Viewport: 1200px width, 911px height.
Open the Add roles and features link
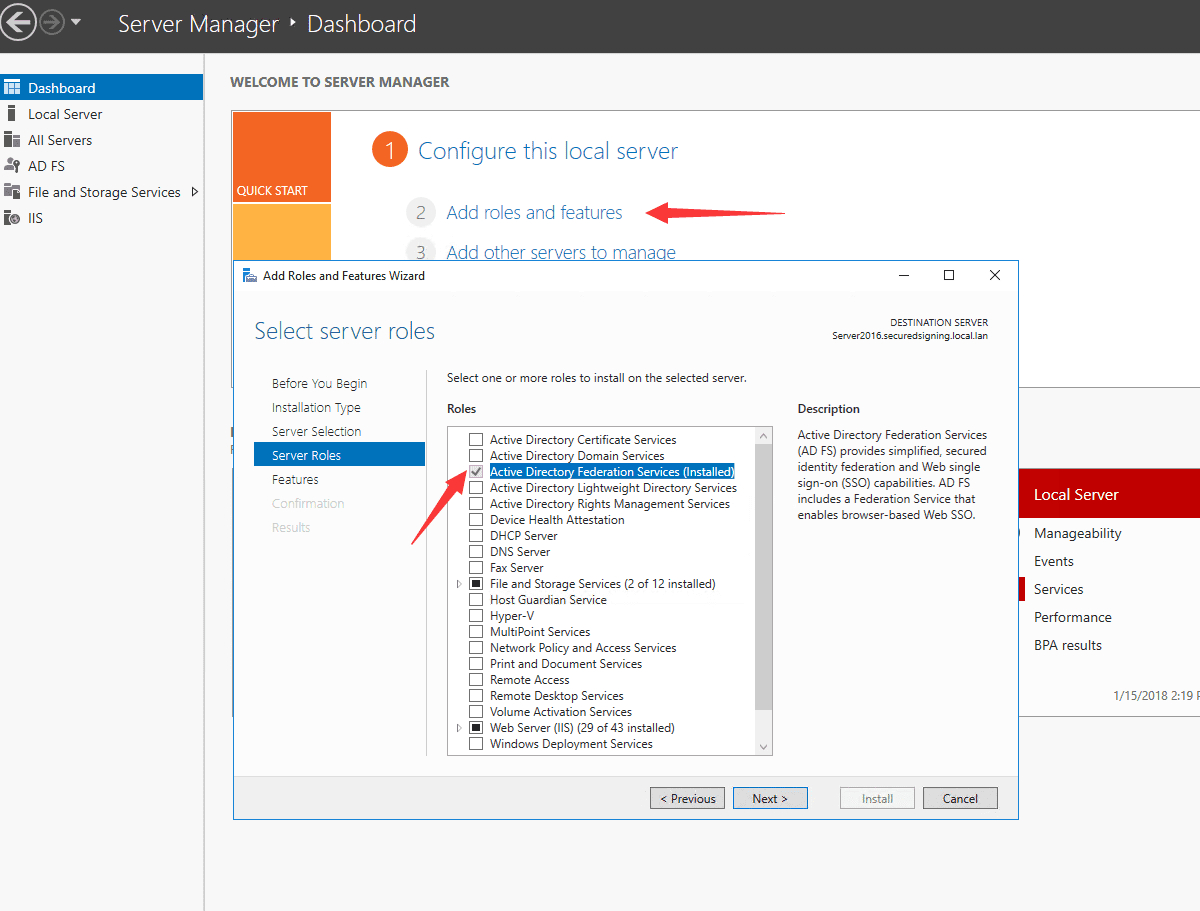[534, 212]
